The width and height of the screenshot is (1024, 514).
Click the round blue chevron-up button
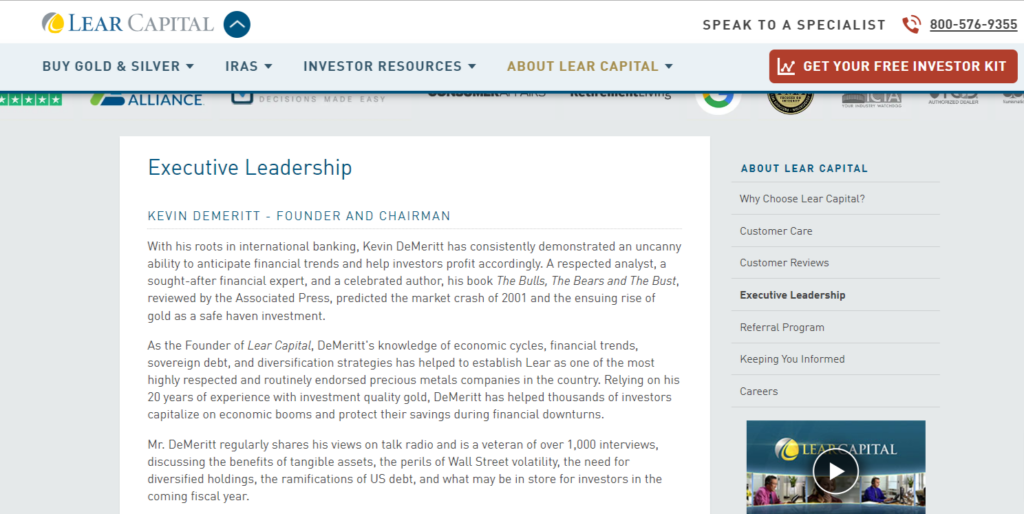(237, 25)
